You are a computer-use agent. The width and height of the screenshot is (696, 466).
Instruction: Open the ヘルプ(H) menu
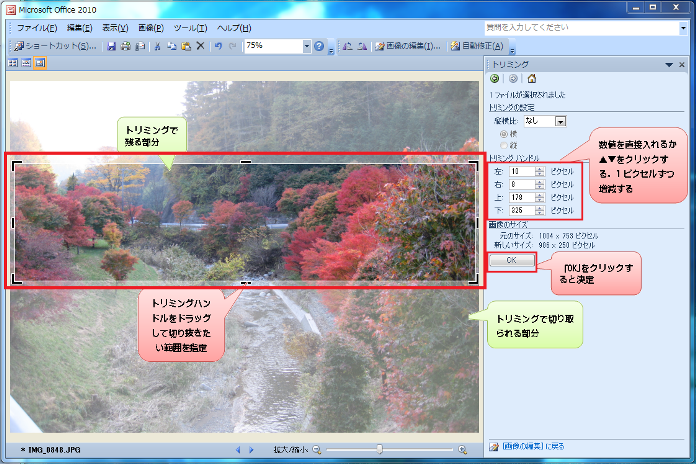(x=234, y=28)
